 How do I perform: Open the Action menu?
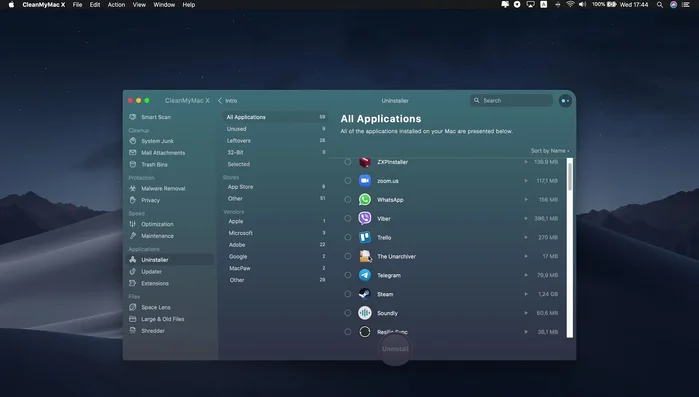(x=116, y=4)
